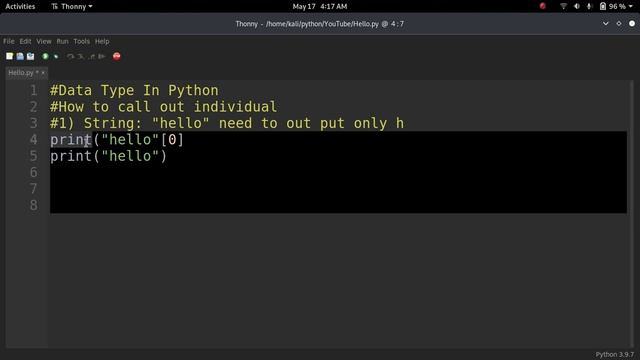The width and height of the screenshot is (640, 360).
Task: Click the microphone icon in system tray
Action: [589, 7]
